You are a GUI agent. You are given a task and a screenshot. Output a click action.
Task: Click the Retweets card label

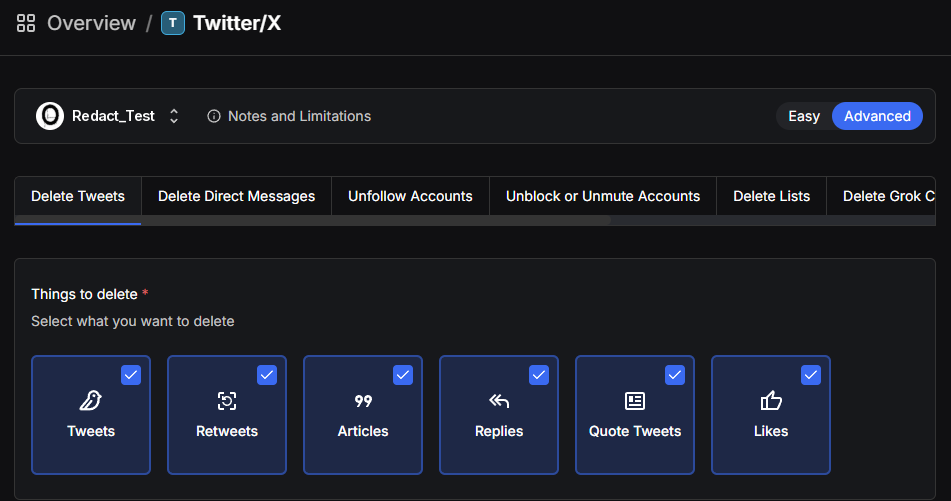coord(227,431)
